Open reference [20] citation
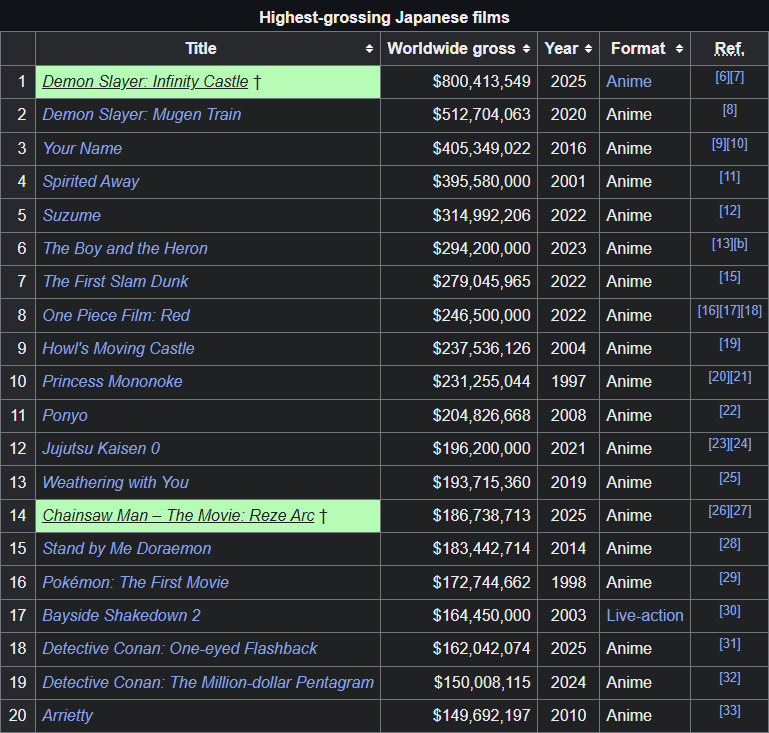 click(x=719, y=377)
